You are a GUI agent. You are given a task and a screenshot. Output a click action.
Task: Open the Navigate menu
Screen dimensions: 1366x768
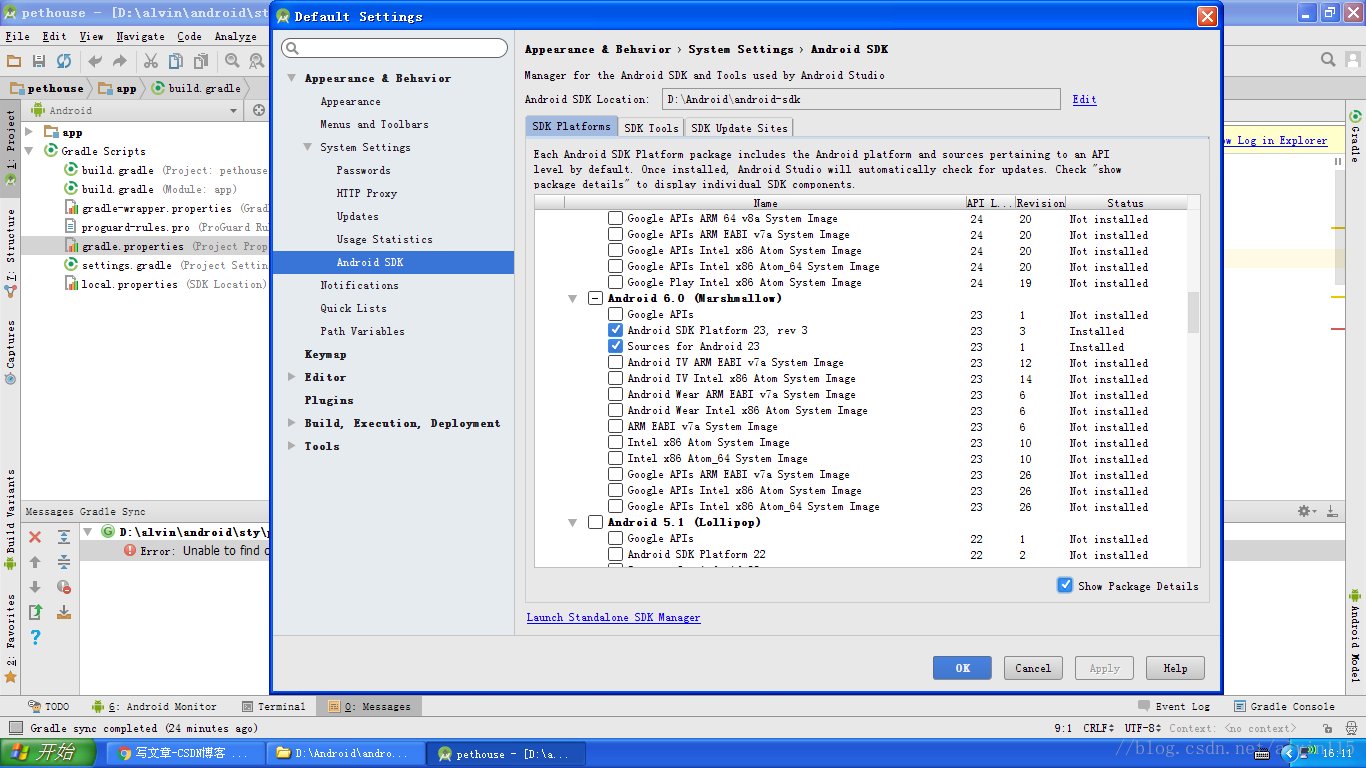(x=140, y=36)
